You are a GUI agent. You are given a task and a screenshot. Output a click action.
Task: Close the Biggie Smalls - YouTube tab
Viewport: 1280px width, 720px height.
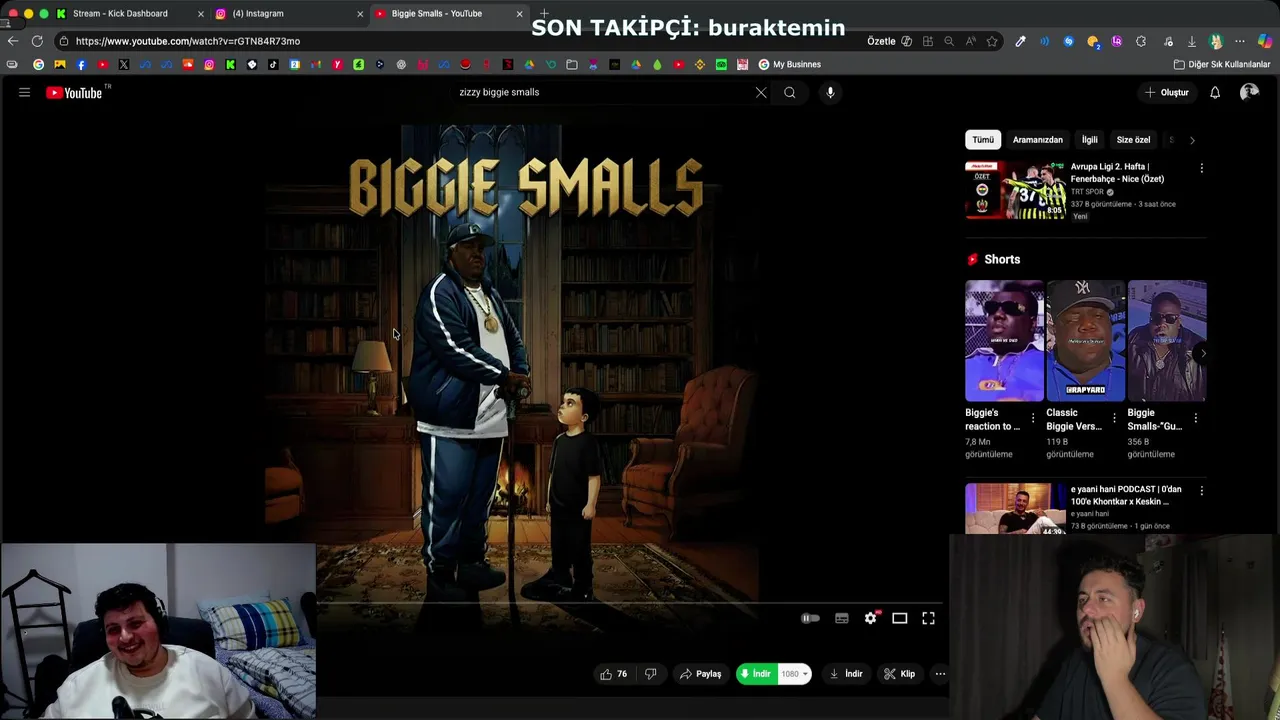click(x=519, y=14)
